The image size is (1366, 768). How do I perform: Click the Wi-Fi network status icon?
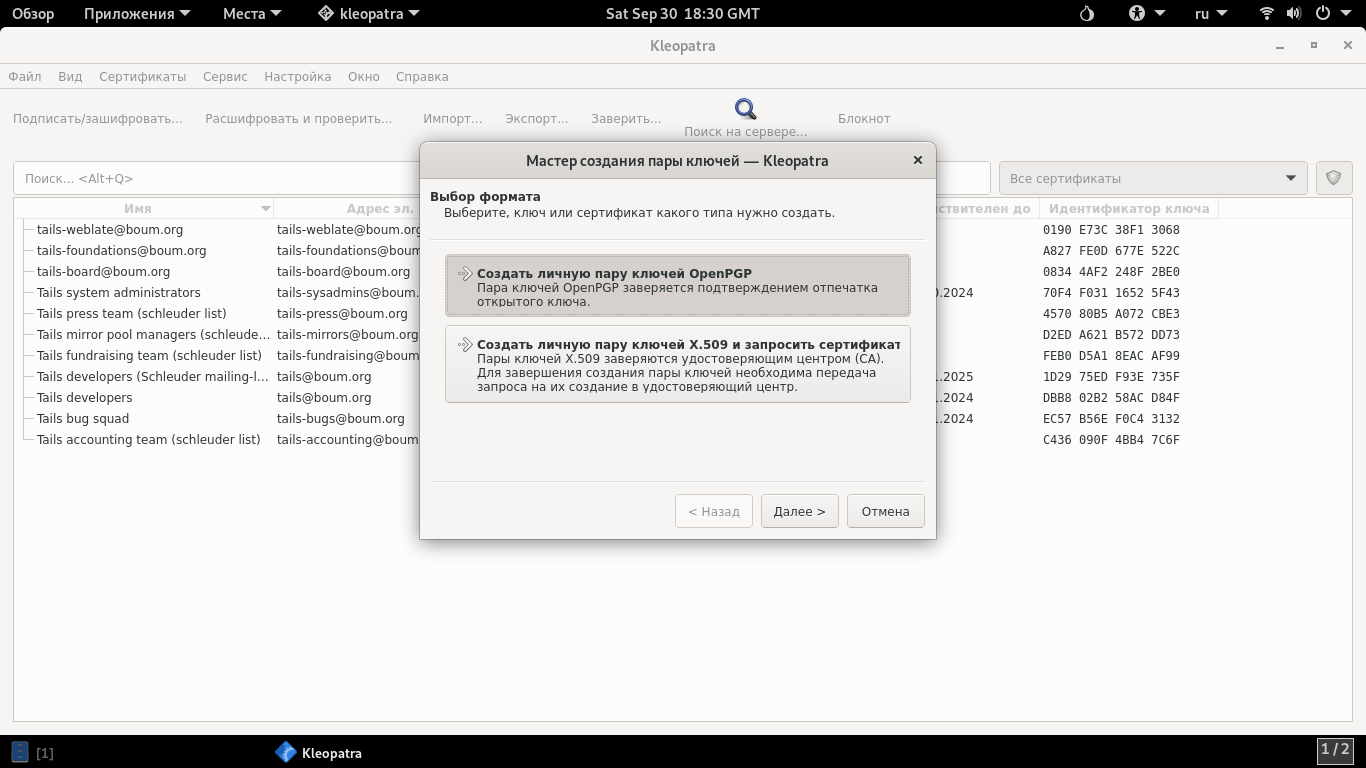(x=1266, y=14)
